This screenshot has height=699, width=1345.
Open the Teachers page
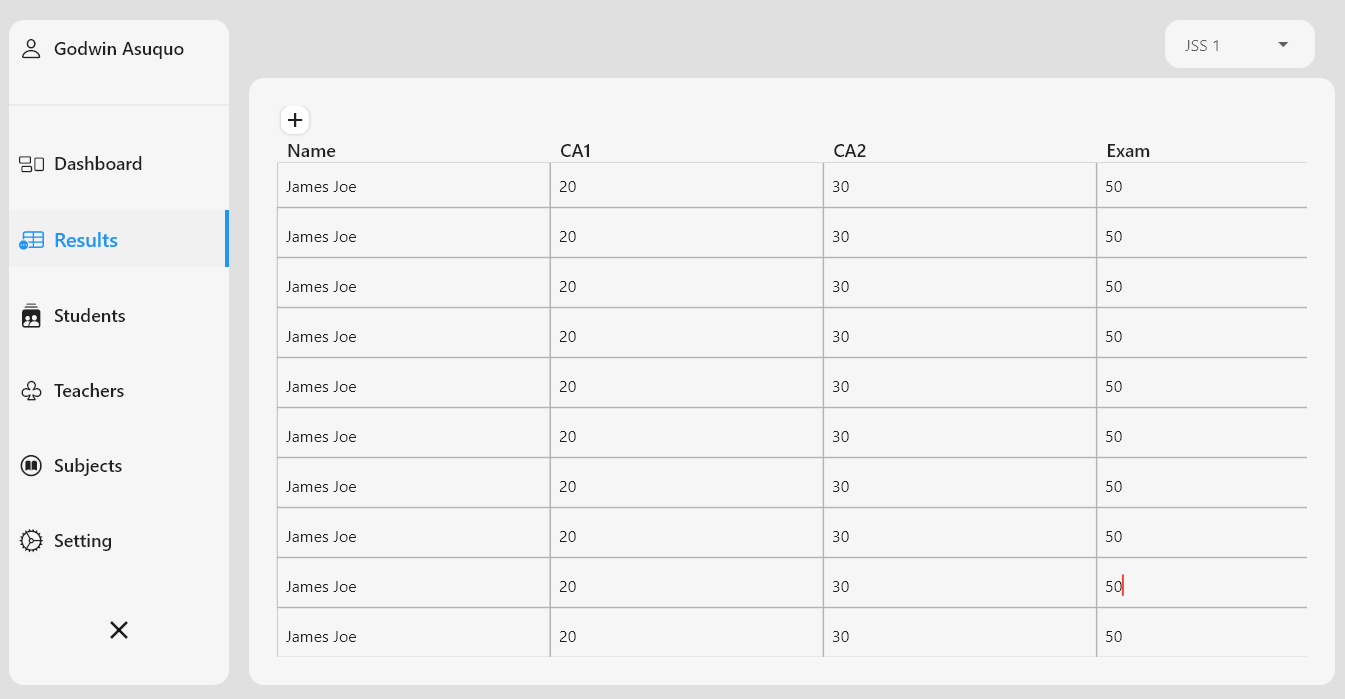click(88, 390)
